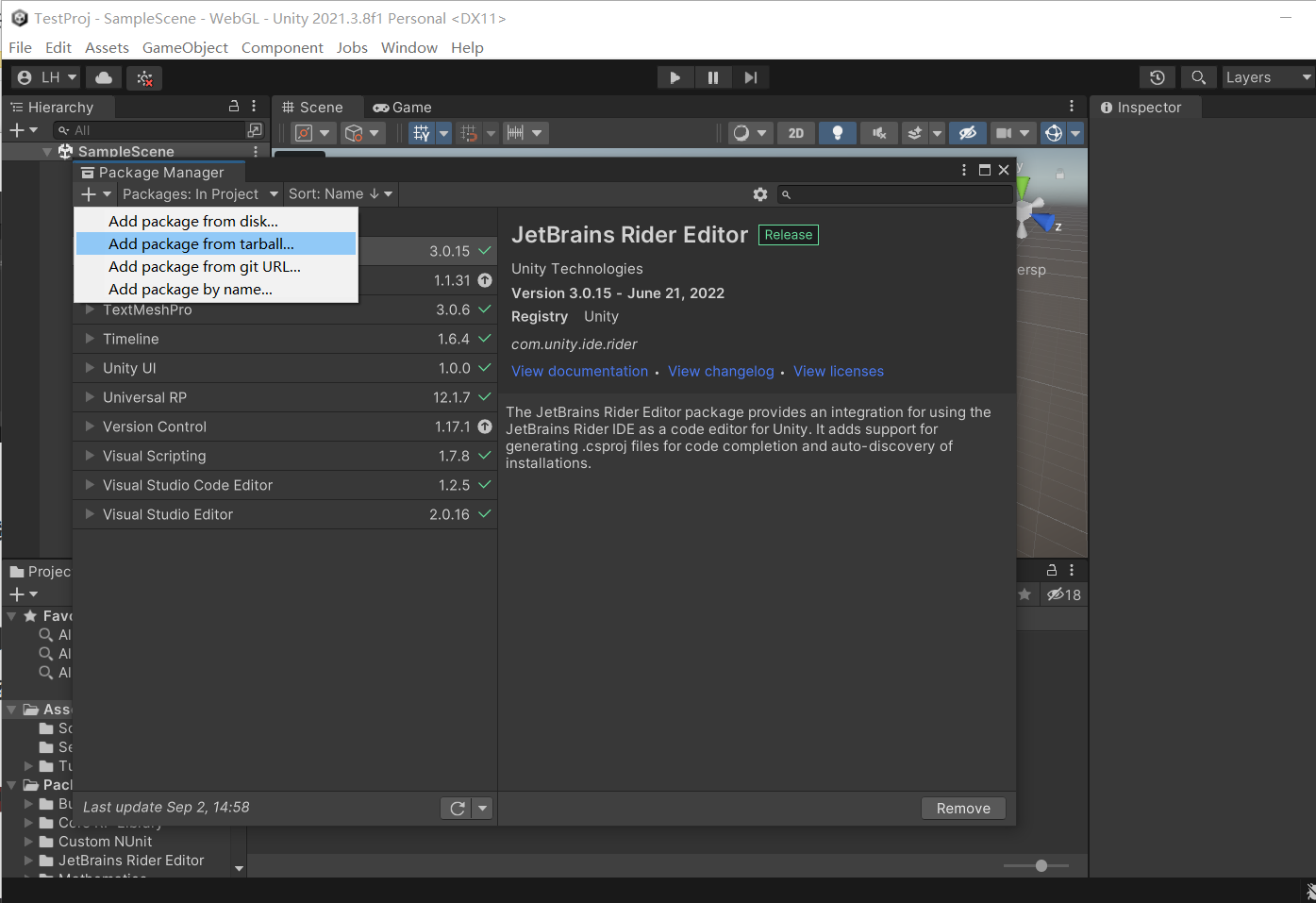Open the undo history icon
The image size is (1316, 903).
[1158, 77]
